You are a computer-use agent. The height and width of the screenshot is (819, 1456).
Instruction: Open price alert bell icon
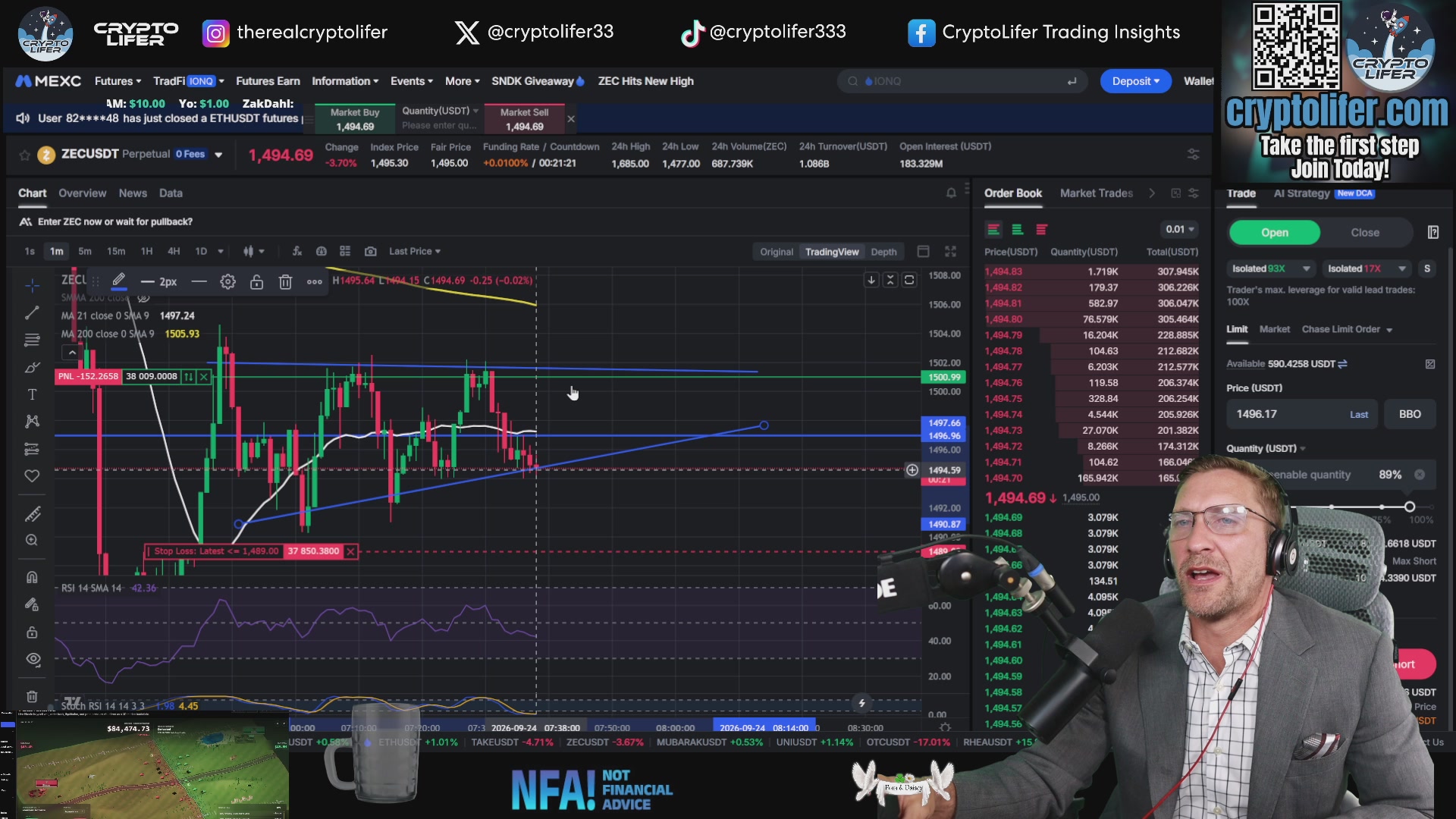[951, 193]
